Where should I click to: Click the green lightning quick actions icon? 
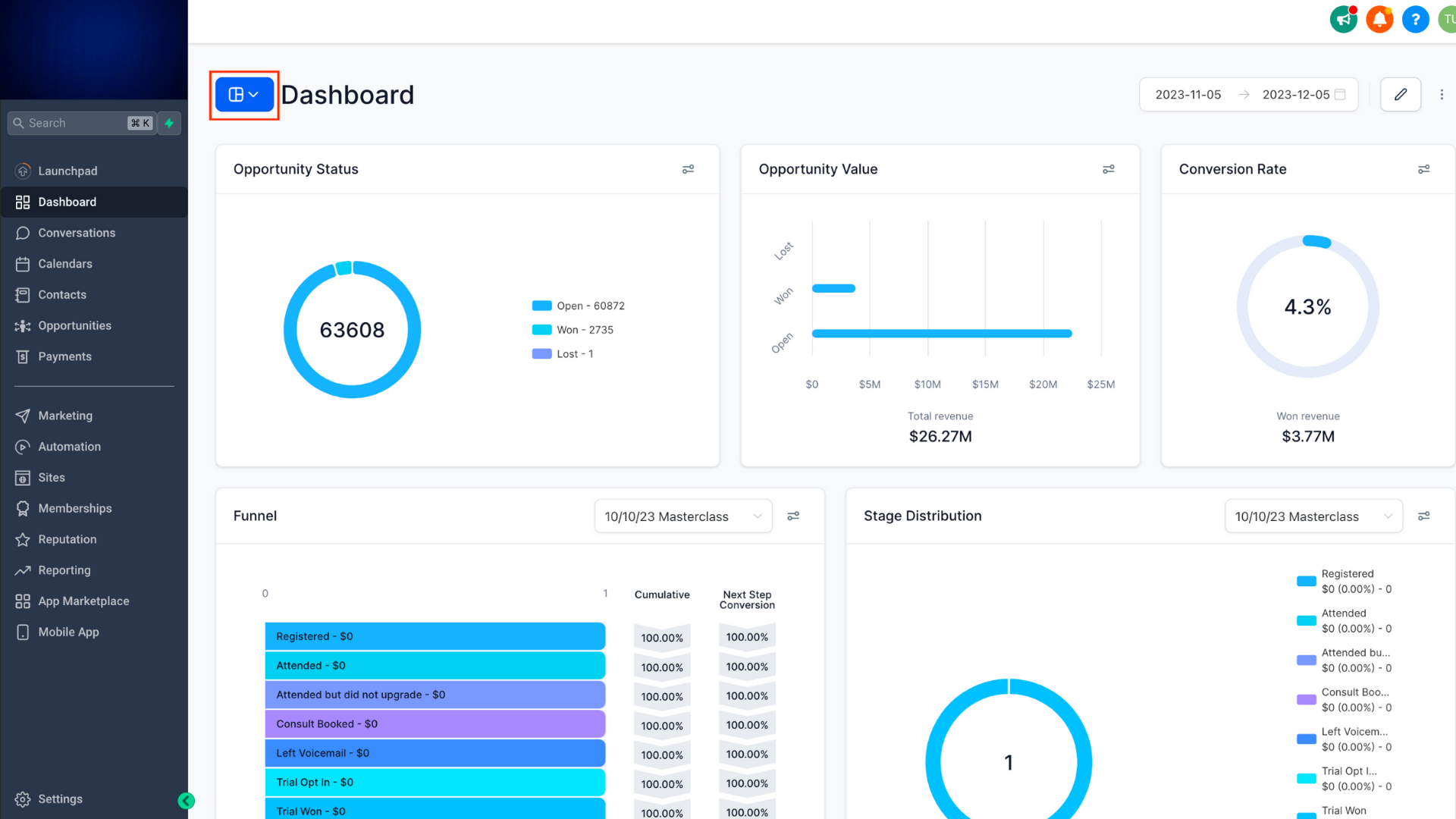tap(169, 123)
